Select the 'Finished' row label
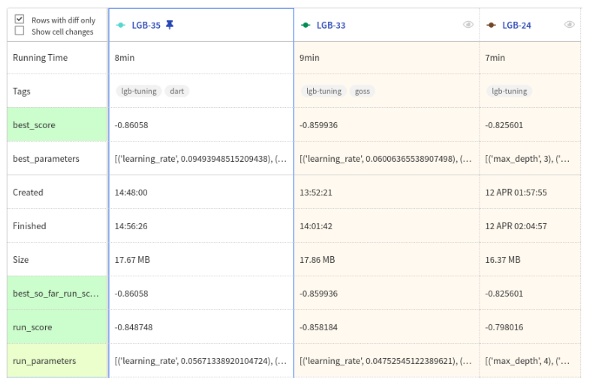 [29, 226]
